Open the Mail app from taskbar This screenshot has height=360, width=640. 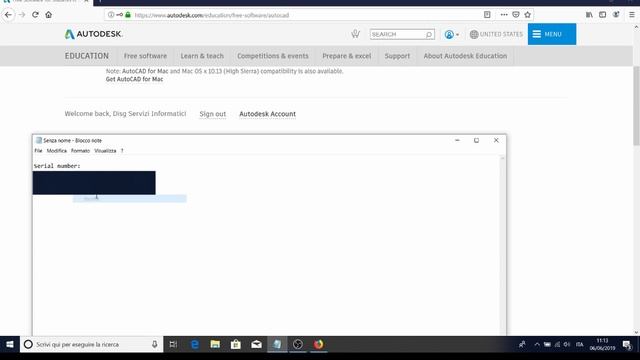click(x=256, y=344)
